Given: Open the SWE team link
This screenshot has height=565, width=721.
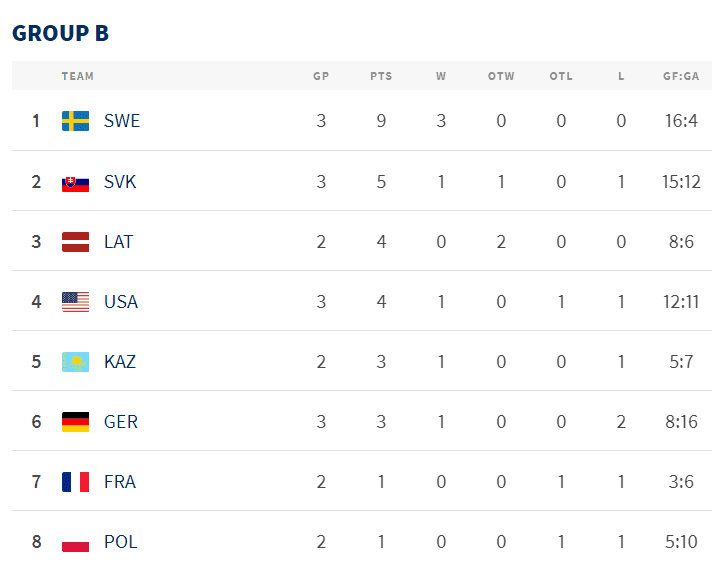Looking at the screenshot, I should [x=122, y=121].
